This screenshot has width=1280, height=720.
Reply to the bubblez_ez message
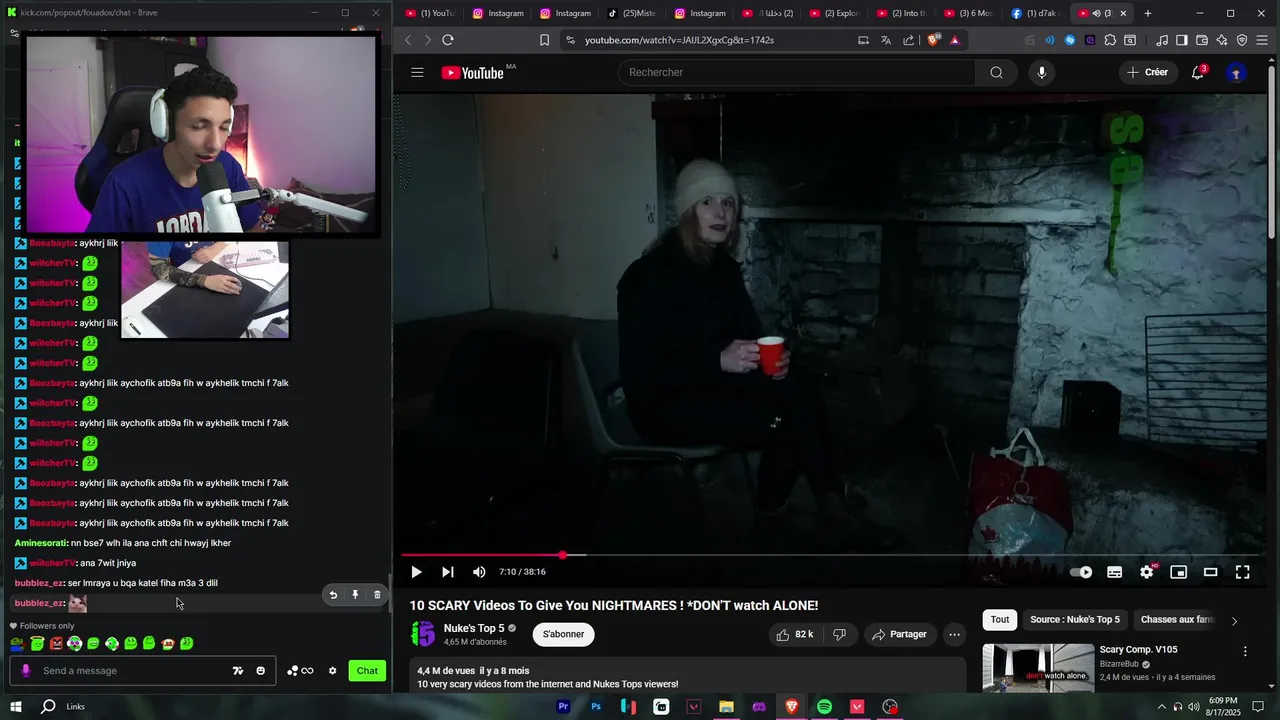tap(333, 595)
